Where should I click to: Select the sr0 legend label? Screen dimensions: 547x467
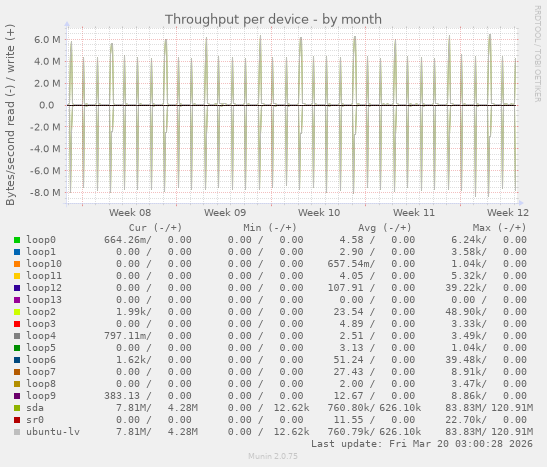[x=35, y=420]
